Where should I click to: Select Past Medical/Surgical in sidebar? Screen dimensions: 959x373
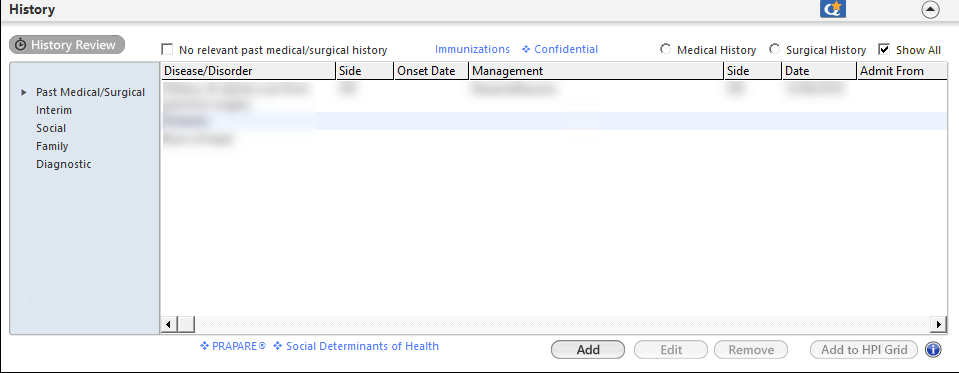(x=91, y=92)
